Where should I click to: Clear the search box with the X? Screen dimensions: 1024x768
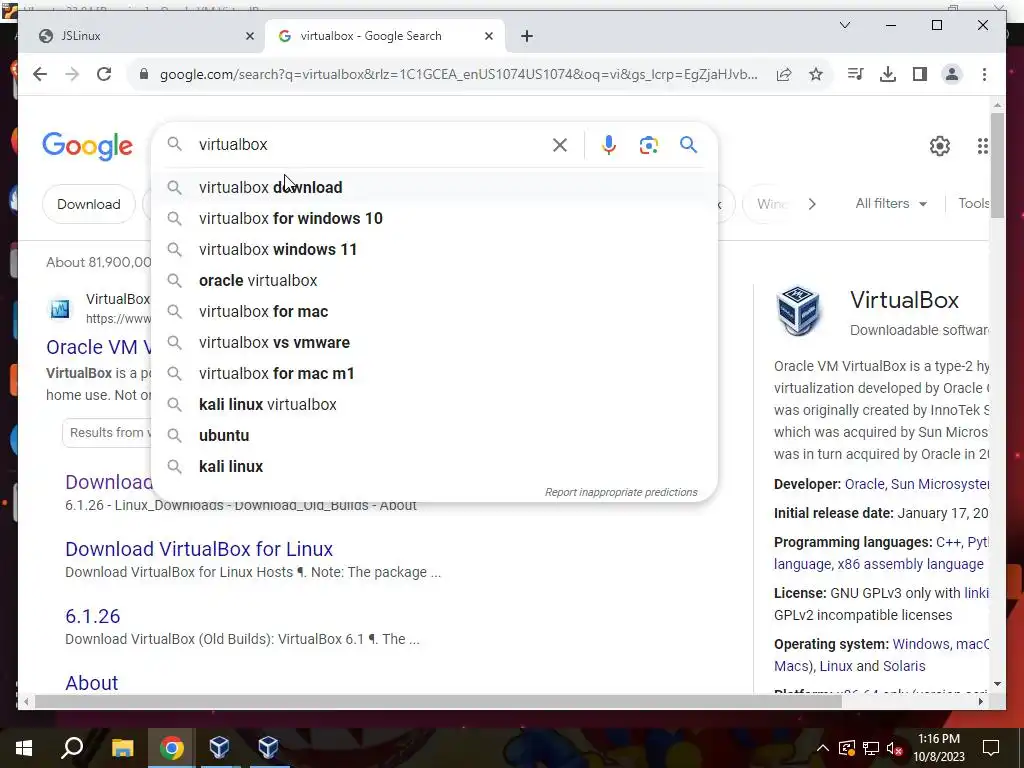click(560, 145)
